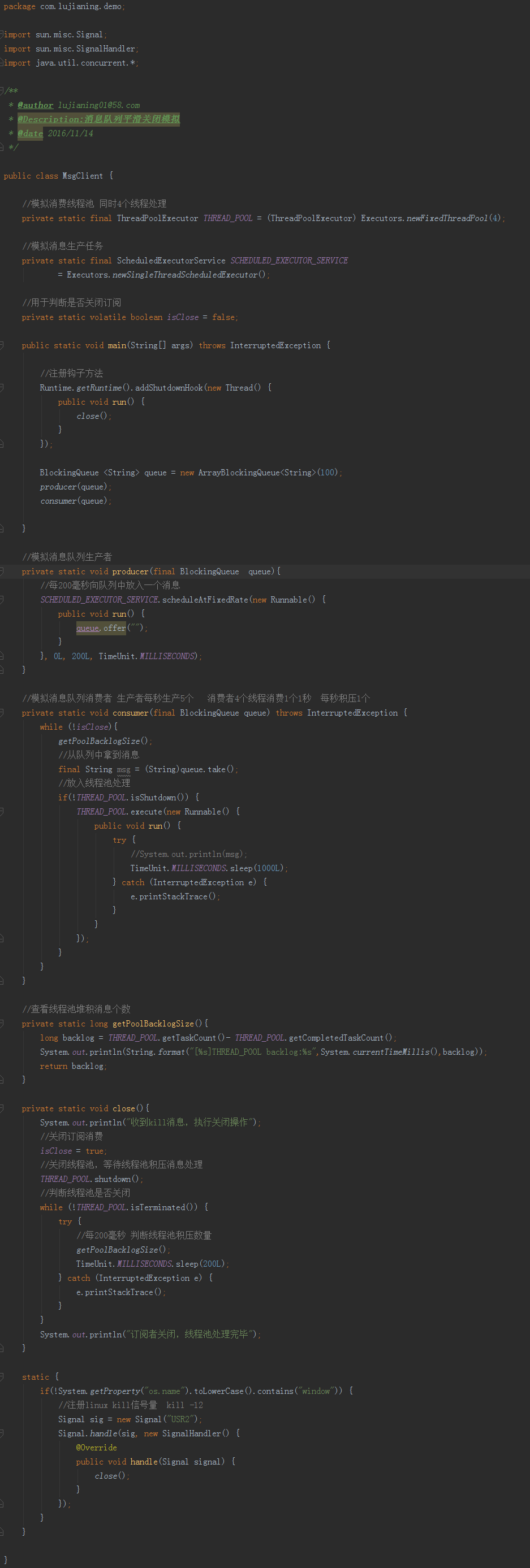Collapse the imports fold marker
The width and height of the screenshot is (530, 1568).
tap(2, 34)
